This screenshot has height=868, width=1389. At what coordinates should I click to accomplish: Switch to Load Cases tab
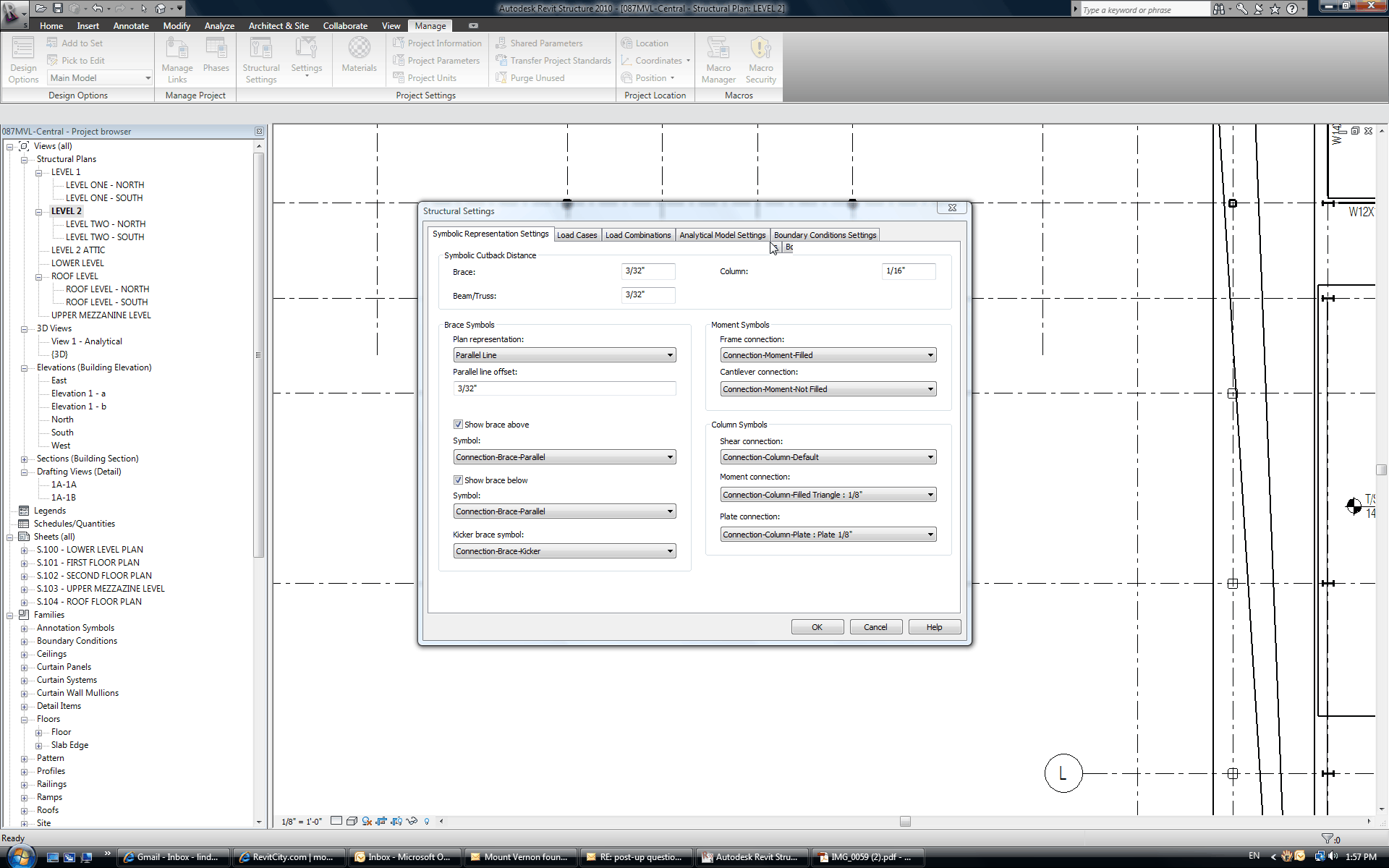(577, 235)
